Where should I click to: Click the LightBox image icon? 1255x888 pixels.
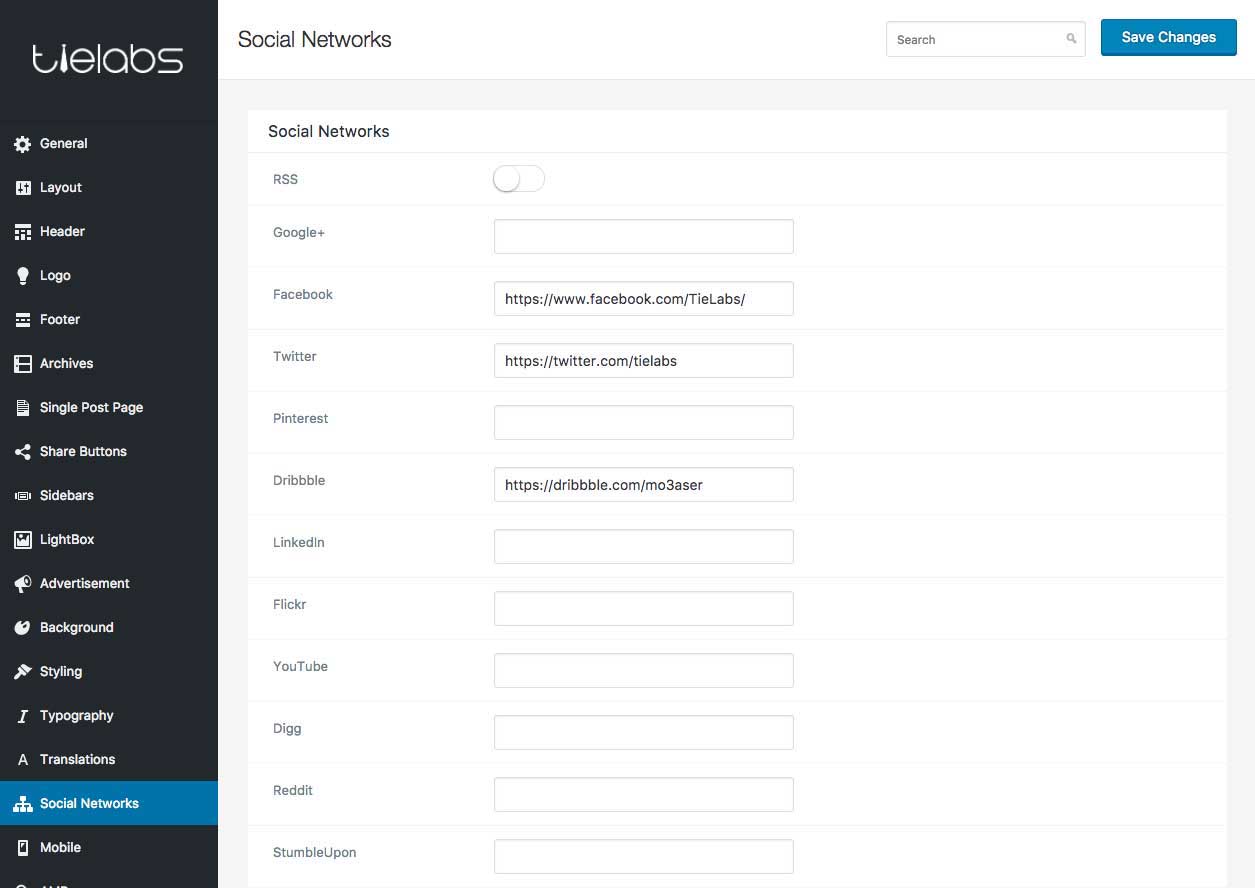point(22,540)
